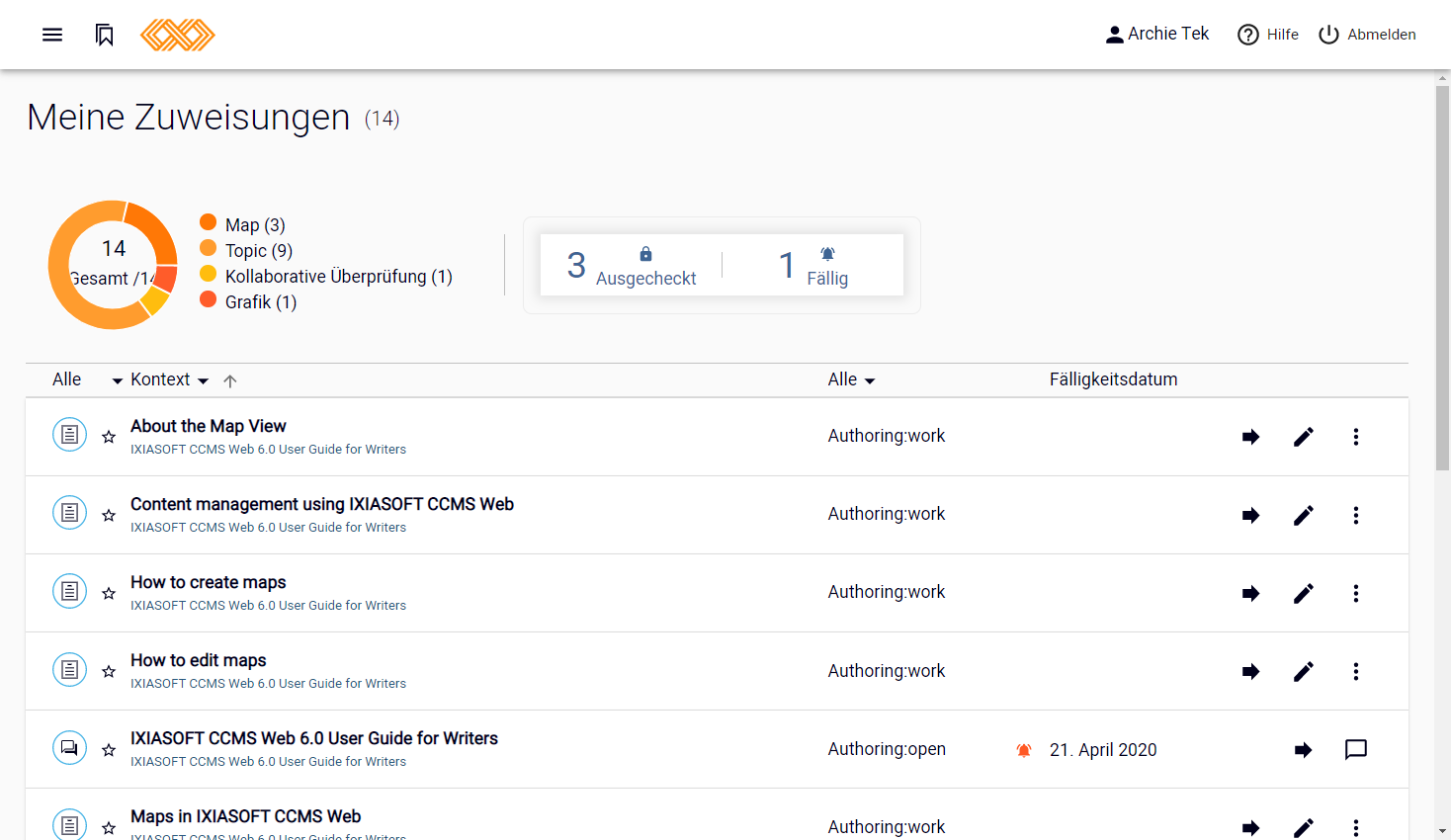The height and width of the screenshot is (840, 1451).
Task: Click Abmelden to log out
Action: click(x=1367, y=35)
